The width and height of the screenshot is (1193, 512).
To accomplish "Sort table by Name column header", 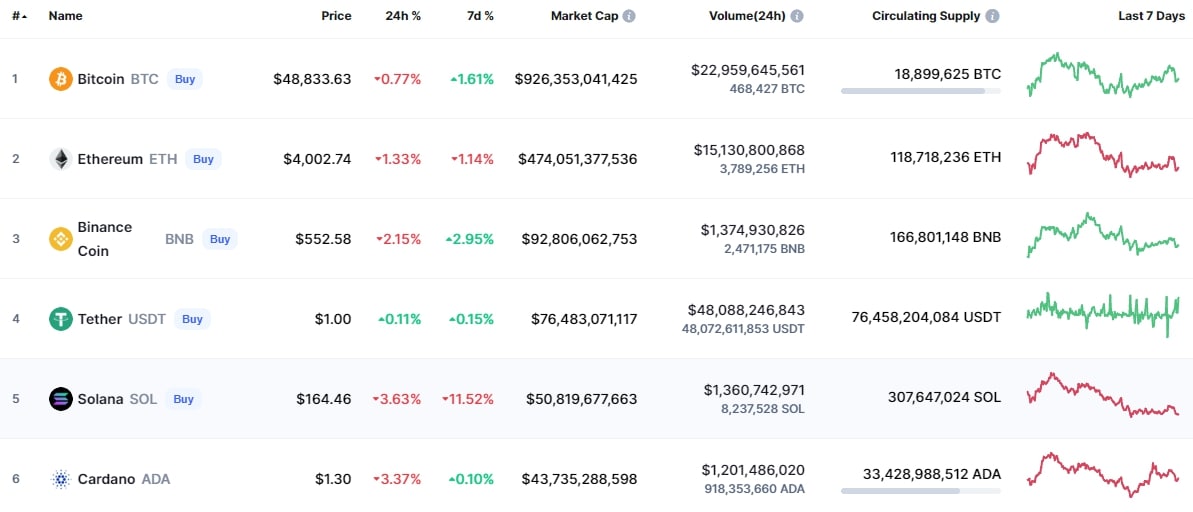I will [x=65, y=16].
